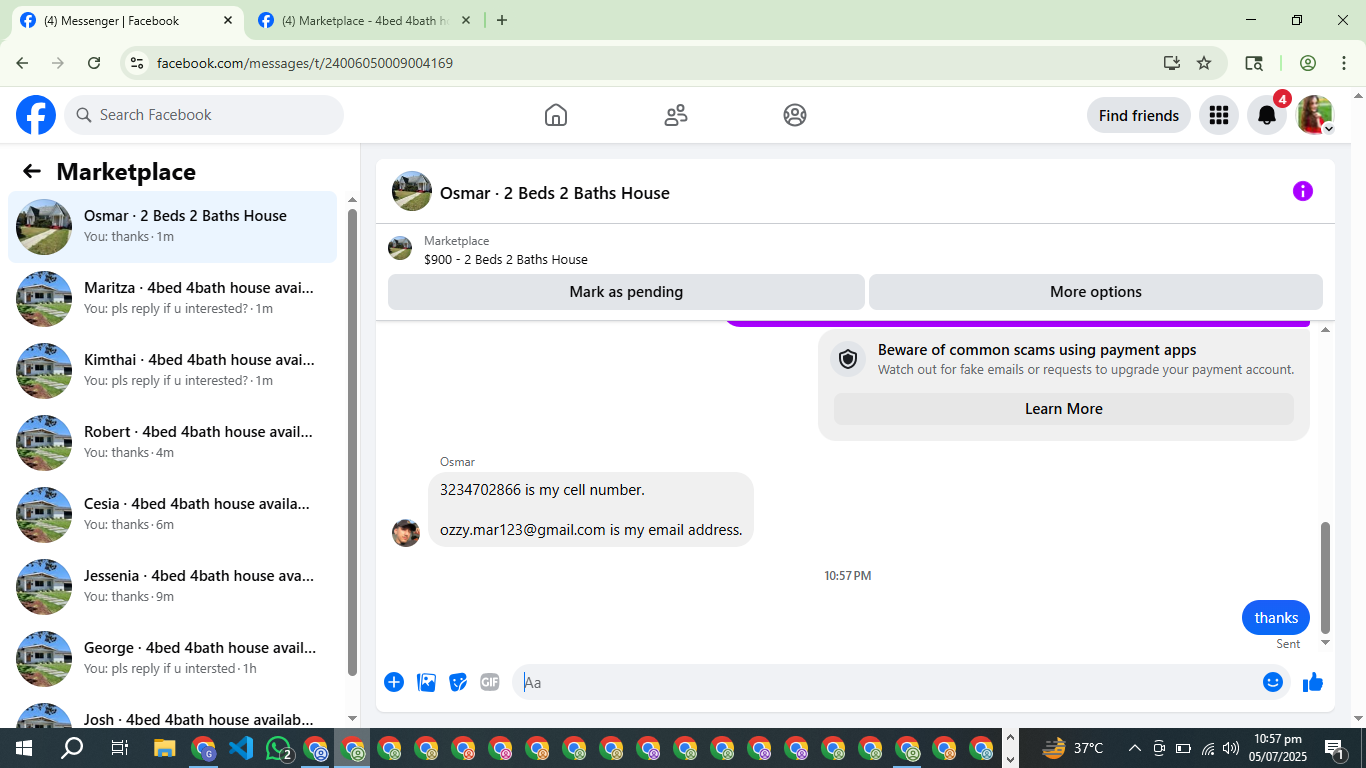Open Visual Studio Code from taskbar

241,748
